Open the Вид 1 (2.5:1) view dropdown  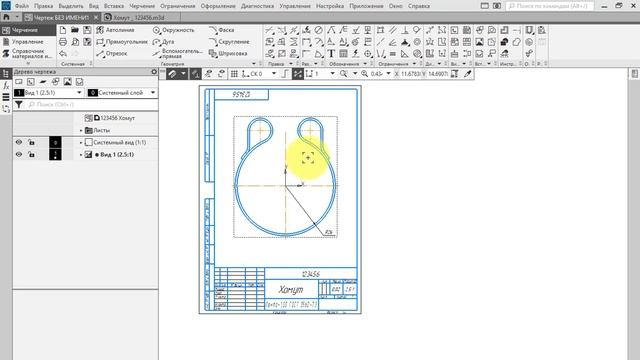(80, 93)
